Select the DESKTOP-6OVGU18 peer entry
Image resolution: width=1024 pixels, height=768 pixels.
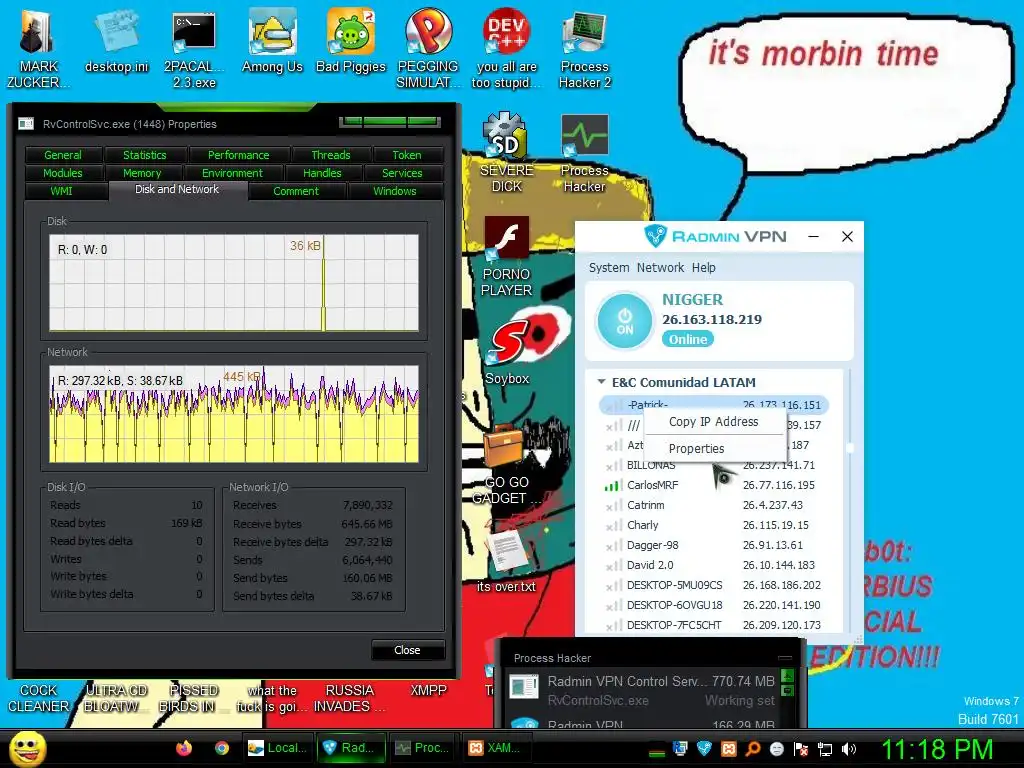(714, 605)
